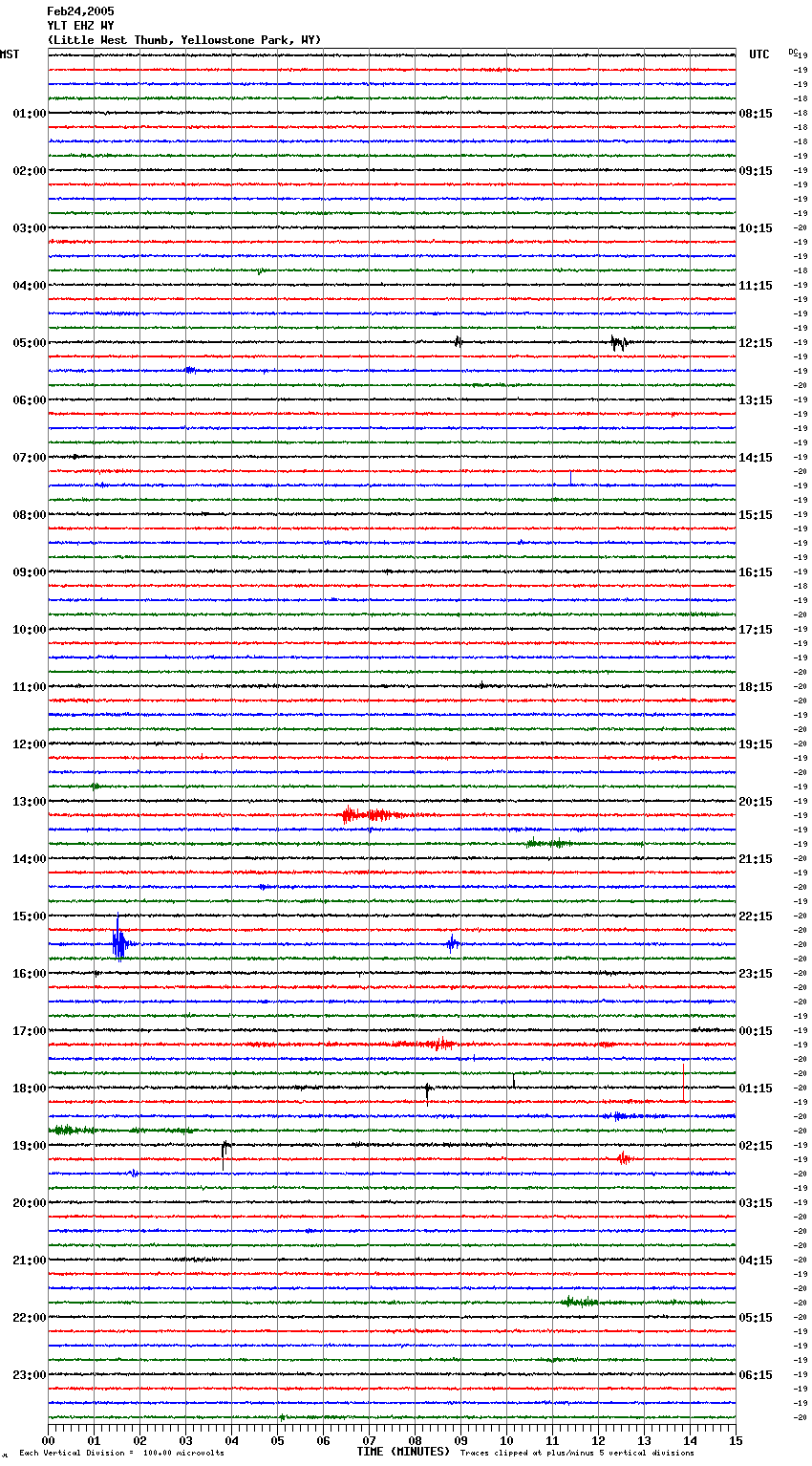Click the TIME (MINUTES) axis title
Viewport: 812px width, 1466px height.
pyautogui.click(x=403, y=1452)
